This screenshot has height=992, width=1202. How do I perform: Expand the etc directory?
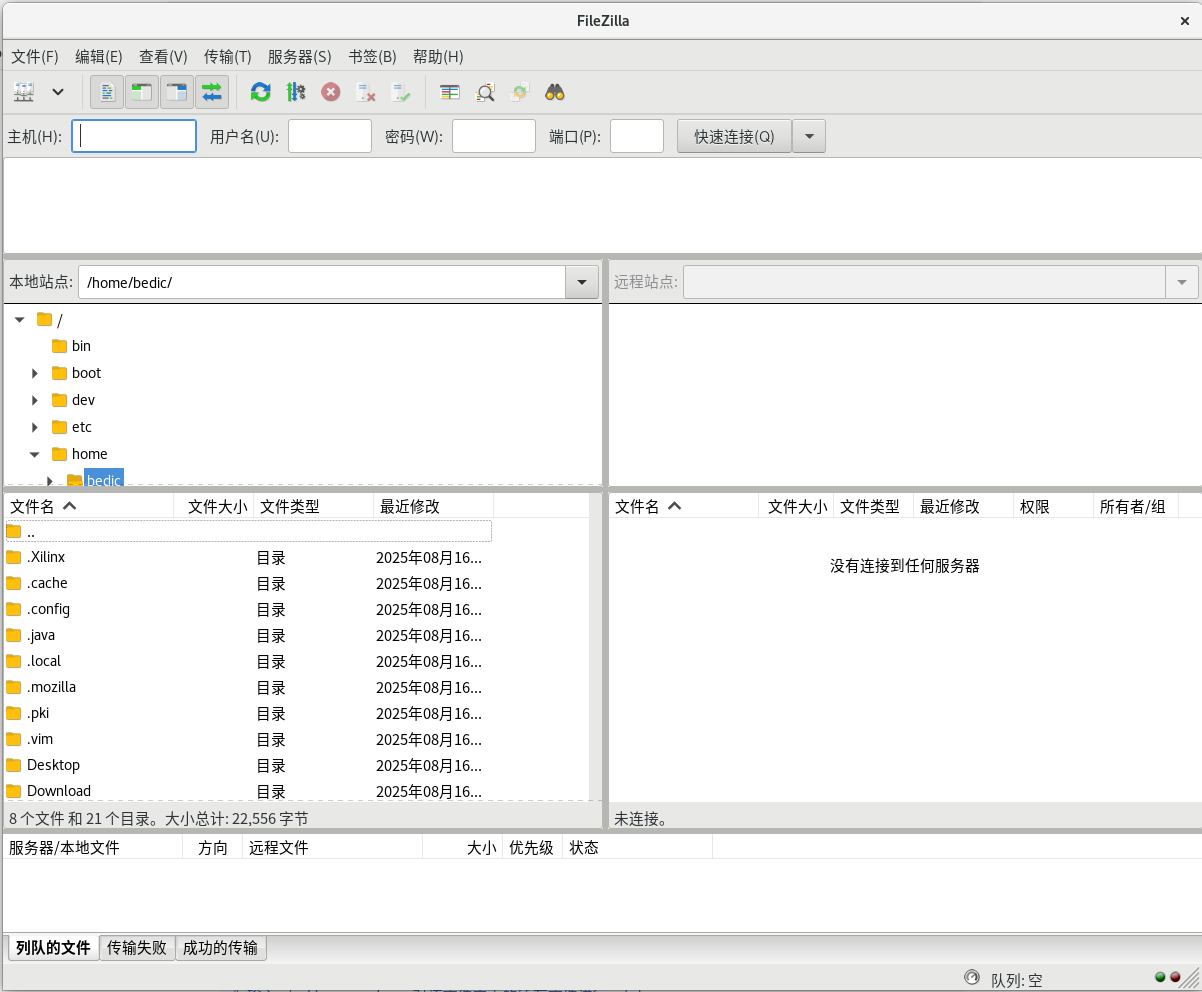click(34, 426)
